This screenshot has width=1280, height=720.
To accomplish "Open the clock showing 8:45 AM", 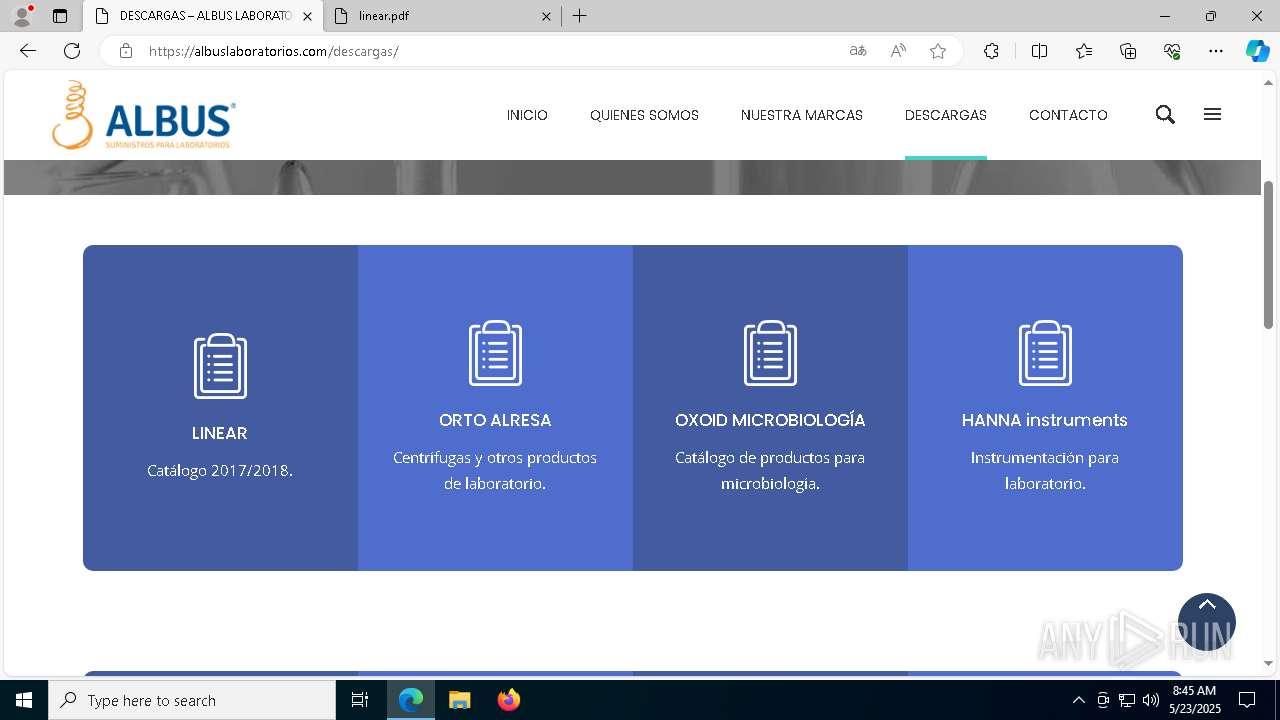I will point(1195,700).
